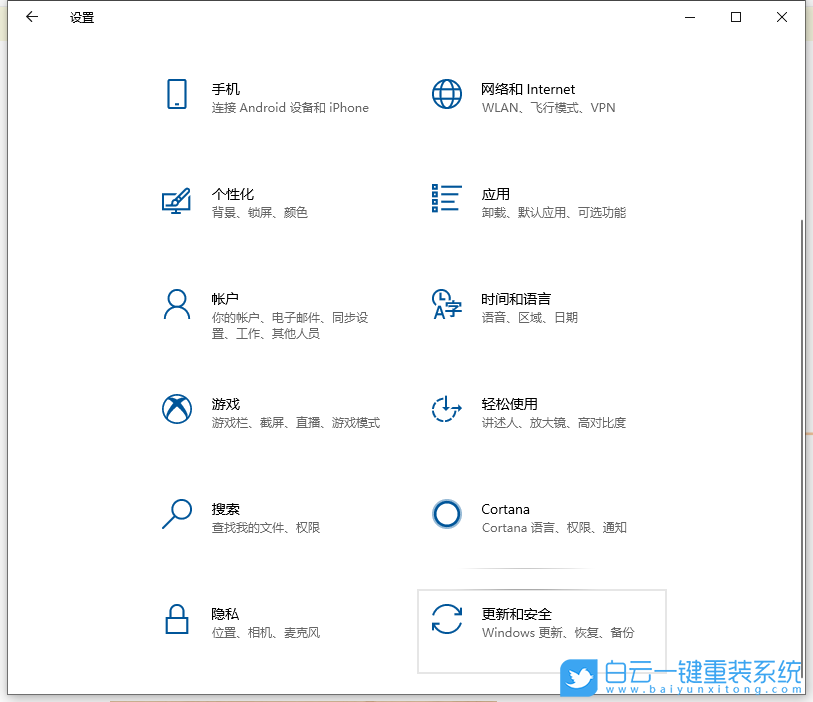Image resolution: width=813 pixels, height=702 pixels.
Task: Click the window minimize button
Action: click(690, 17)
